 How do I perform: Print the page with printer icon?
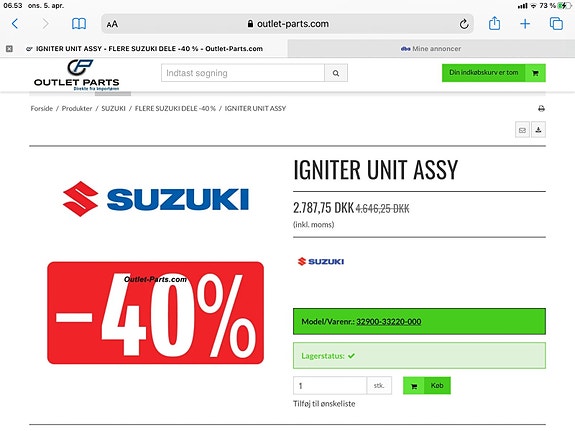coord(541,109)
